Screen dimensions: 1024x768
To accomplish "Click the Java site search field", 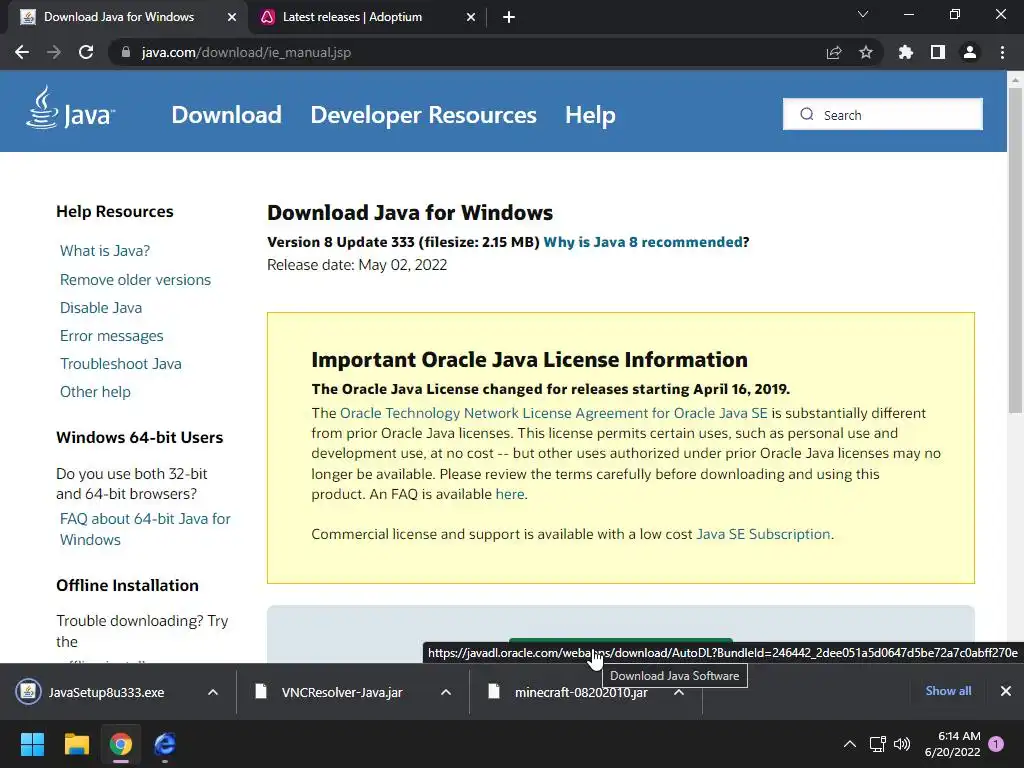I will 883,114.
